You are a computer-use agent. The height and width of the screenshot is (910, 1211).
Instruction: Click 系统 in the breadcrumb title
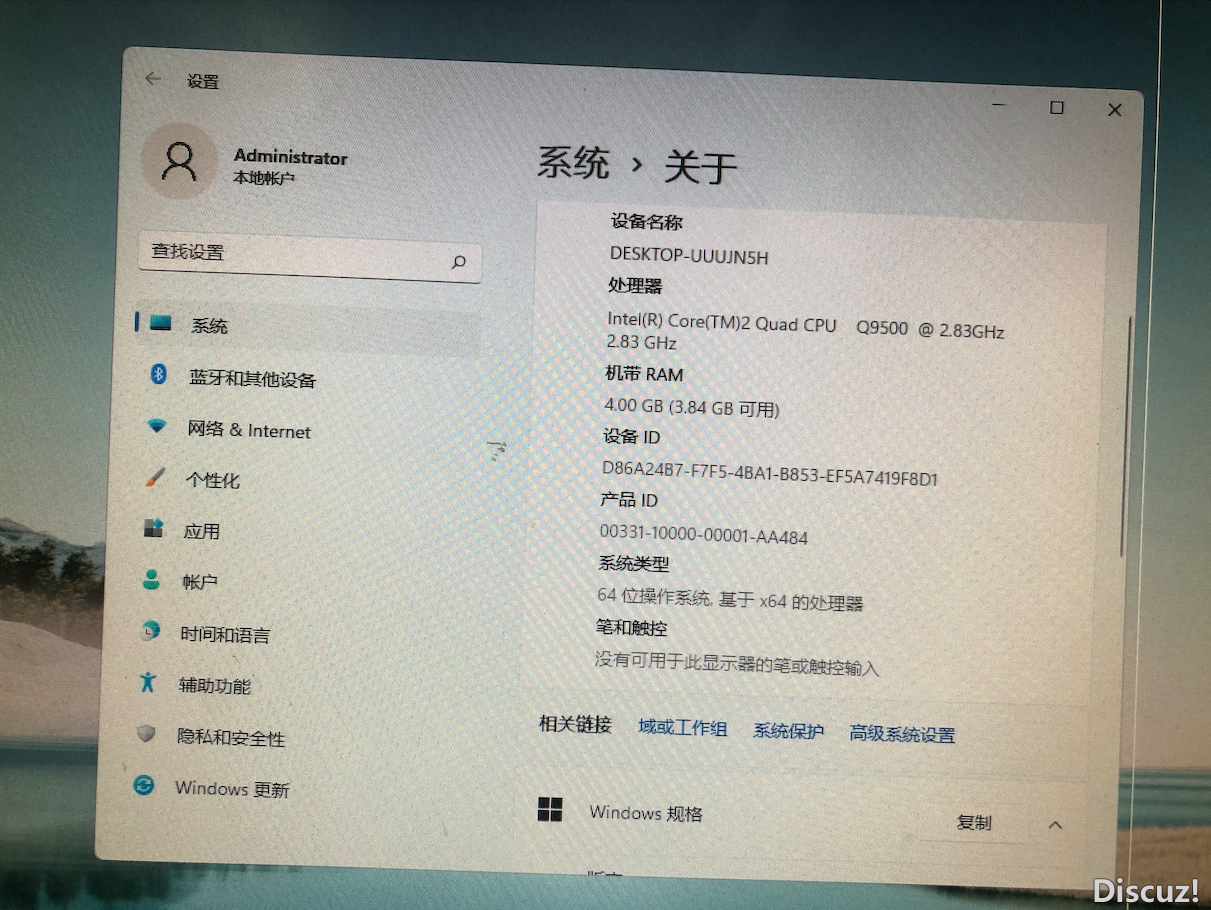574,162
